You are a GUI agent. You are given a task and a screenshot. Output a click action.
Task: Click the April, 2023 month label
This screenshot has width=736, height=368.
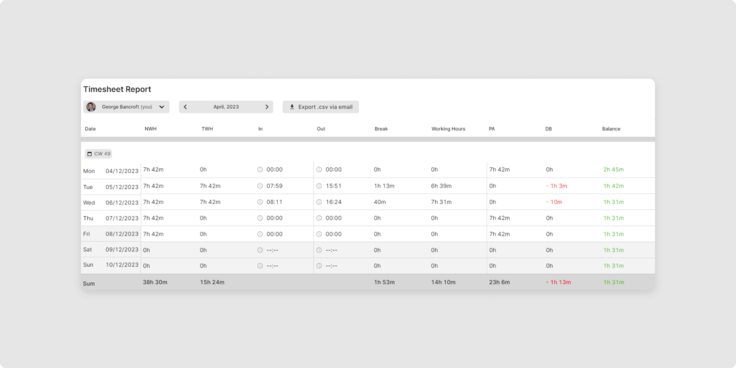point(226,107)
